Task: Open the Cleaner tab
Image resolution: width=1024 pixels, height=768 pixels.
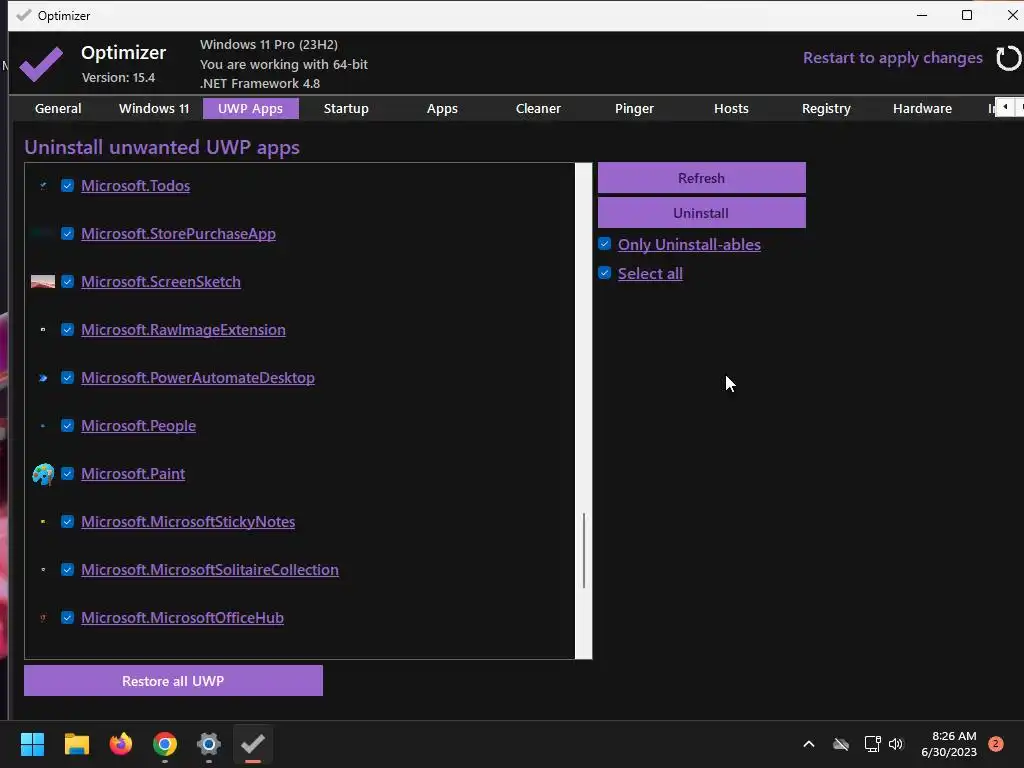Action: [x=538, y=108]
